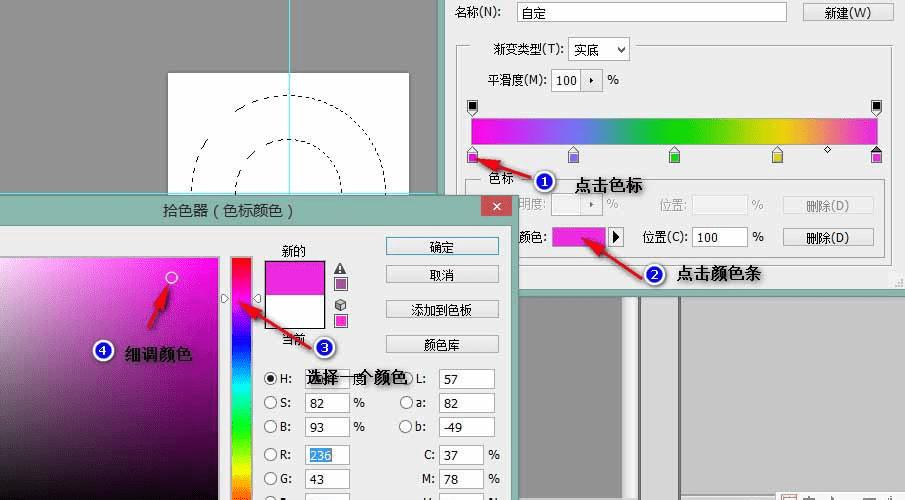Viewport: 905px width, 500px height.
Task: Click the B field showing 93
Action: coord(327,427)
